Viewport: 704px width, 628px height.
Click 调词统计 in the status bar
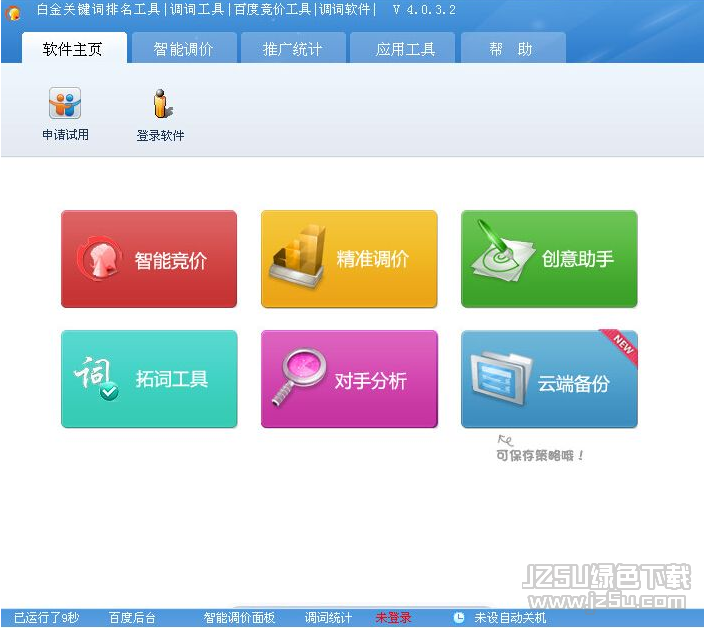coord(328,618)
